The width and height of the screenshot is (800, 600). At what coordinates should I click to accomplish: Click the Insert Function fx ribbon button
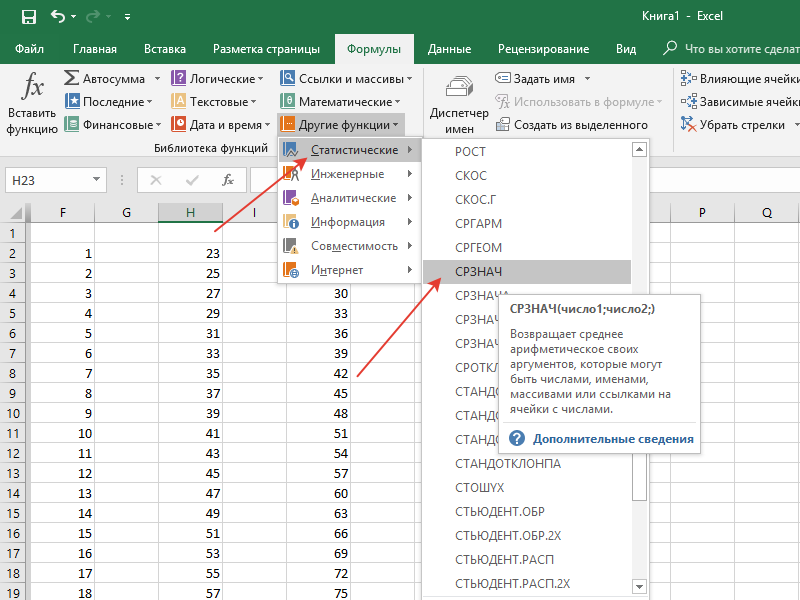[x=32, y=103]
